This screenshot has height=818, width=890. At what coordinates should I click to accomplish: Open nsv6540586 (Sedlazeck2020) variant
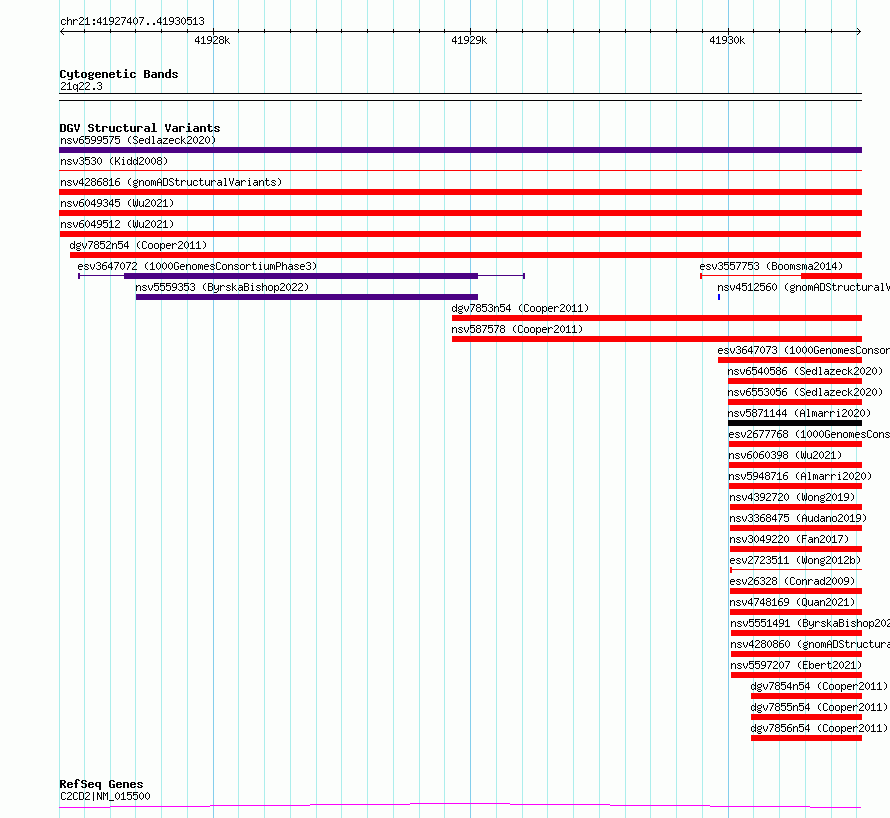point(805,371)
